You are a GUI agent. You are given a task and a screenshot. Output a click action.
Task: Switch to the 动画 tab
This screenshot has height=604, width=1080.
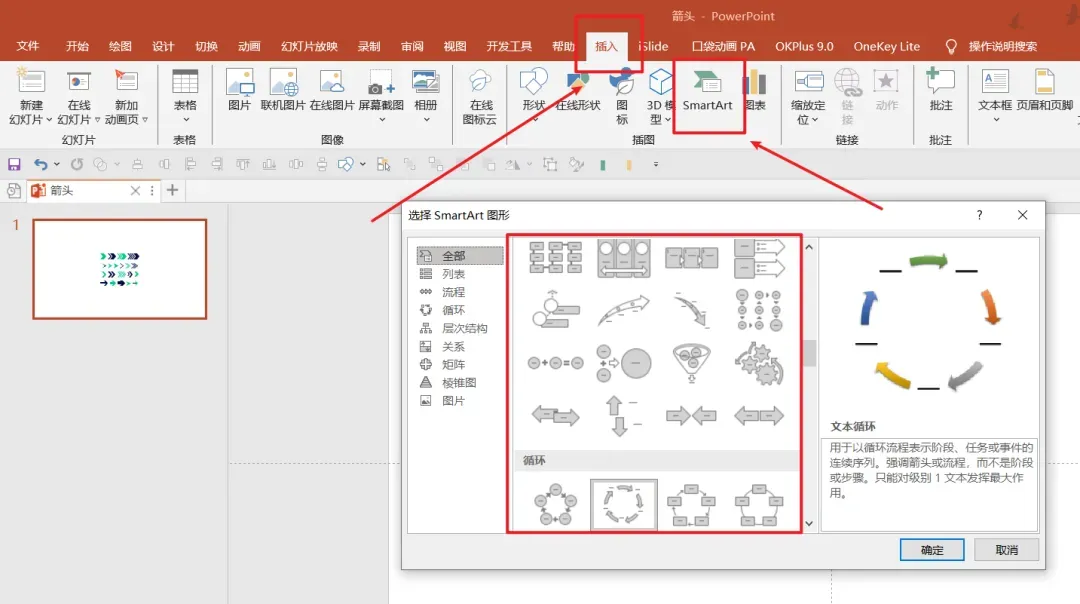pos(249,46)
